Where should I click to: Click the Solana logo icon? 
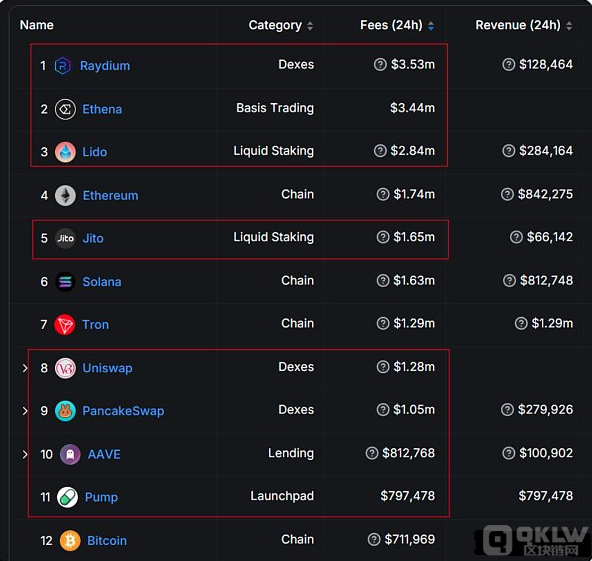click(65, 282)
